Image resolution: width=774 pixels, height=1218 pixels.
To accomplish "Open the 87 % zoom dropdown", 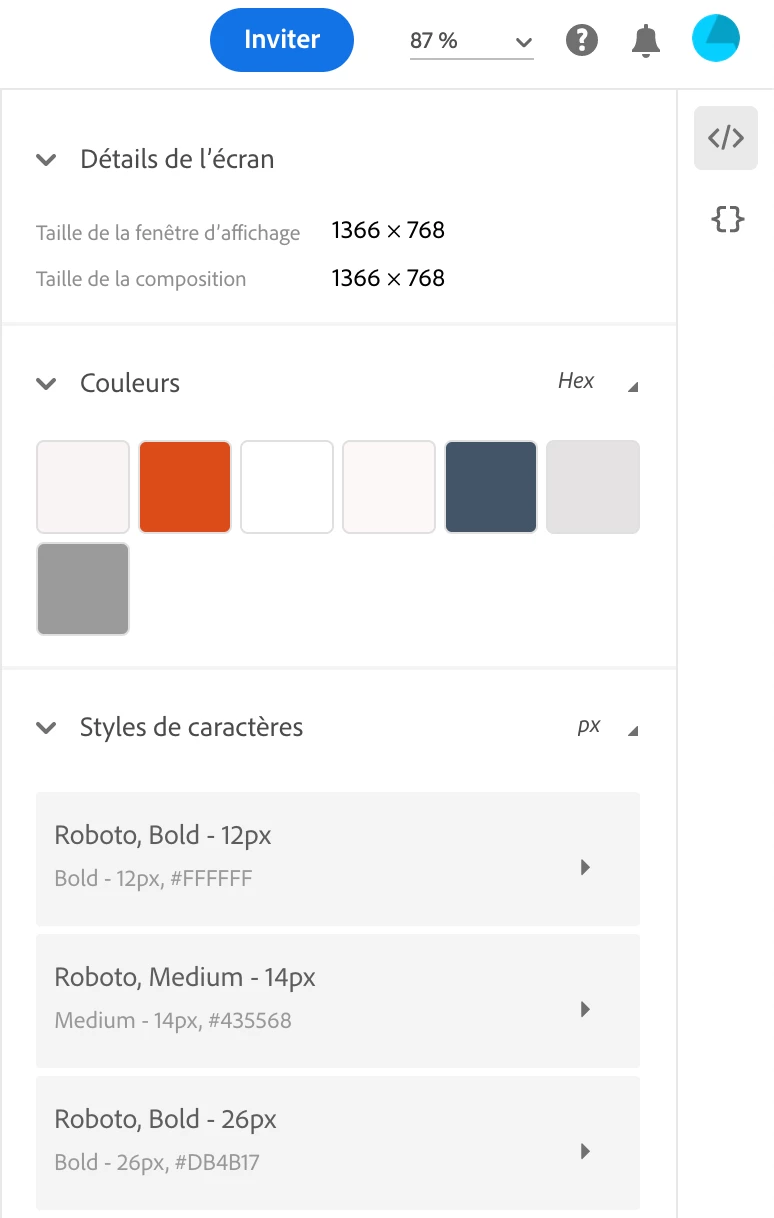I will pyautogui.click(x=471, y=41).
